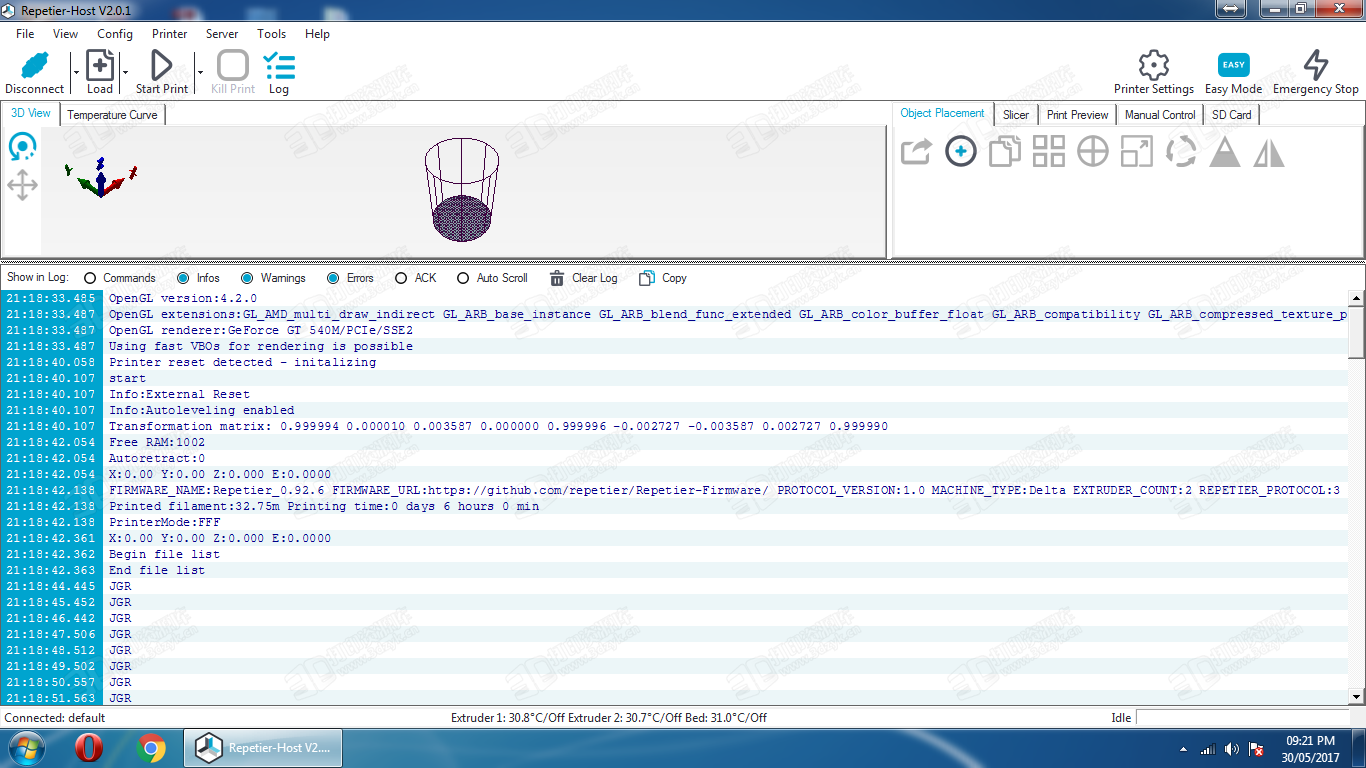Switch to the Print Preview tab
Screen dimensions: 1366x768
[x=1077, y=115]
